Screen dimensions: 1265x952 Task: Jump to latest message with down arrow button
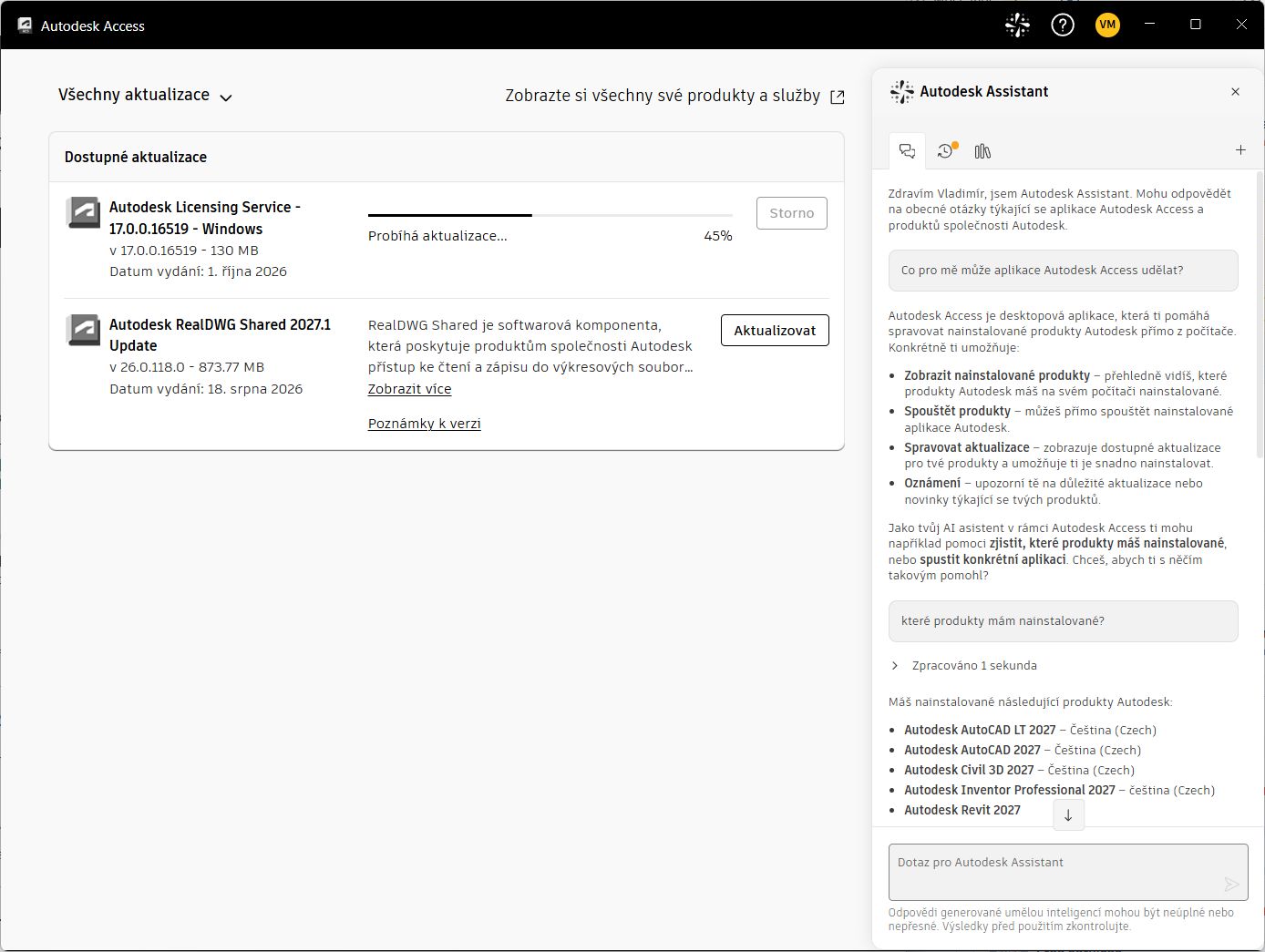[x=1068, y=815]
